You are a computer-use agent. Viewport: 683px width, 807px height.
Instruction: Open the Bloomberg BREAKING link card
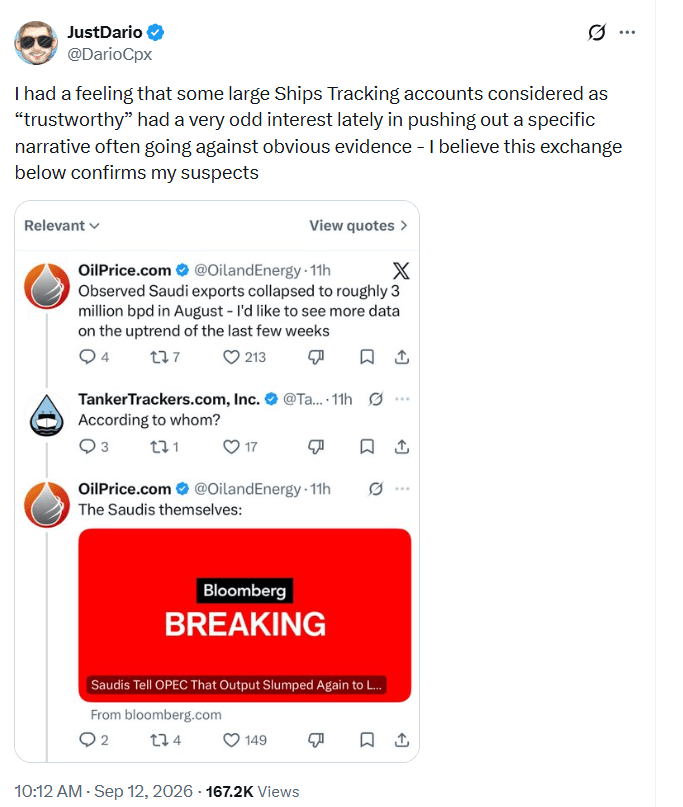pyautogui.click(x=244, y=615)
